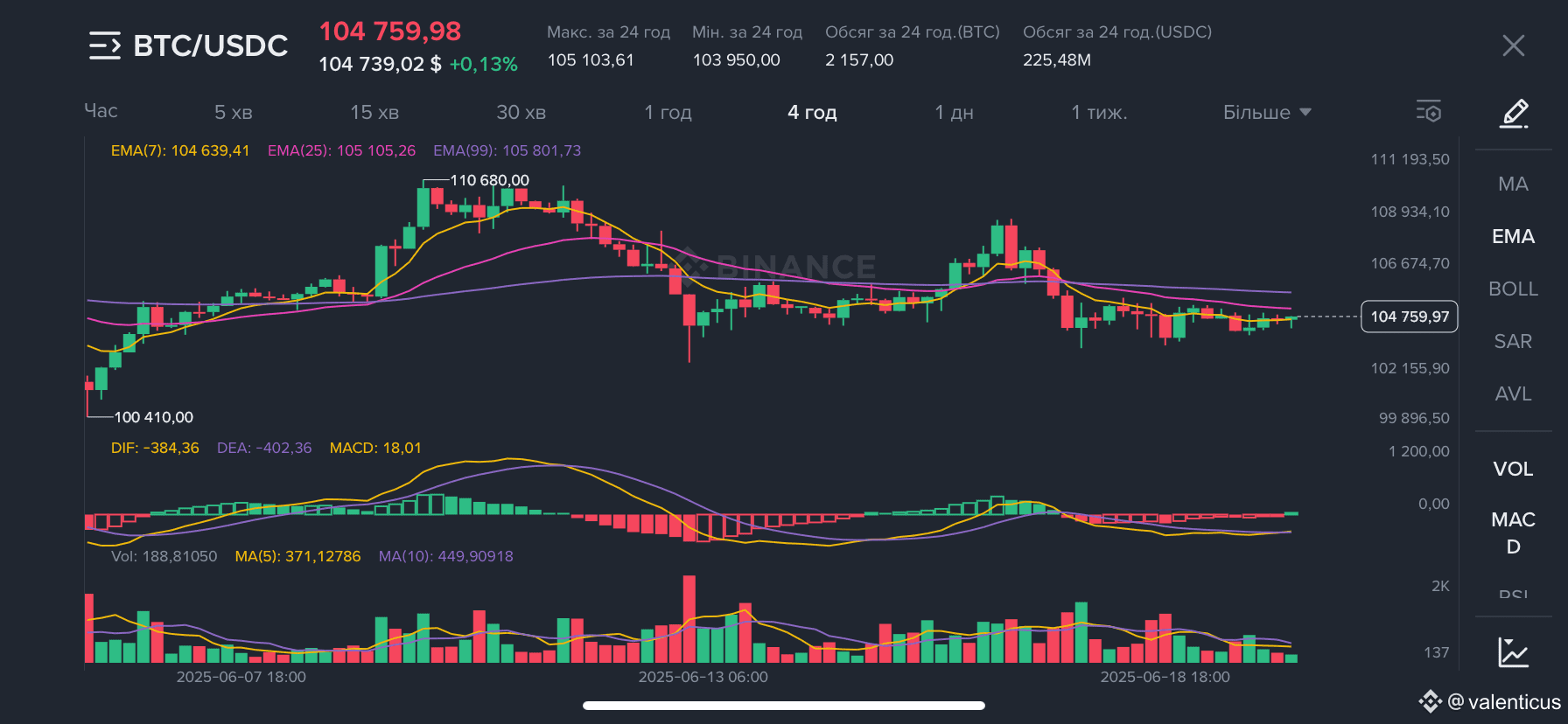Tap the 102 155,90 price axis label

1410,368
